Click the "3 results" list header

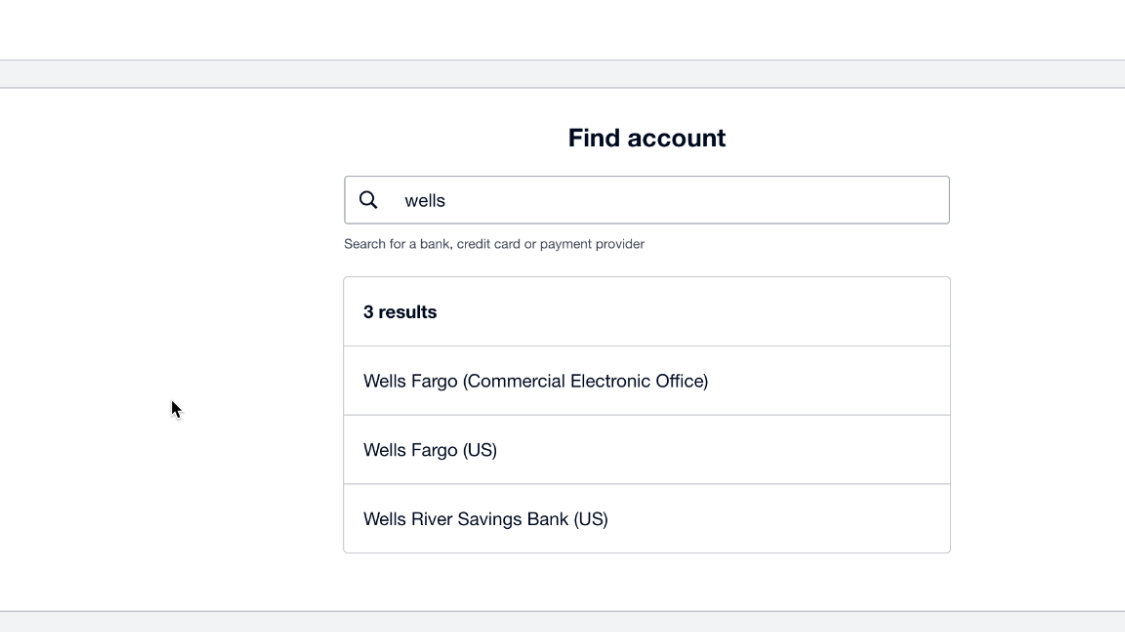click(x=400, y=312)
